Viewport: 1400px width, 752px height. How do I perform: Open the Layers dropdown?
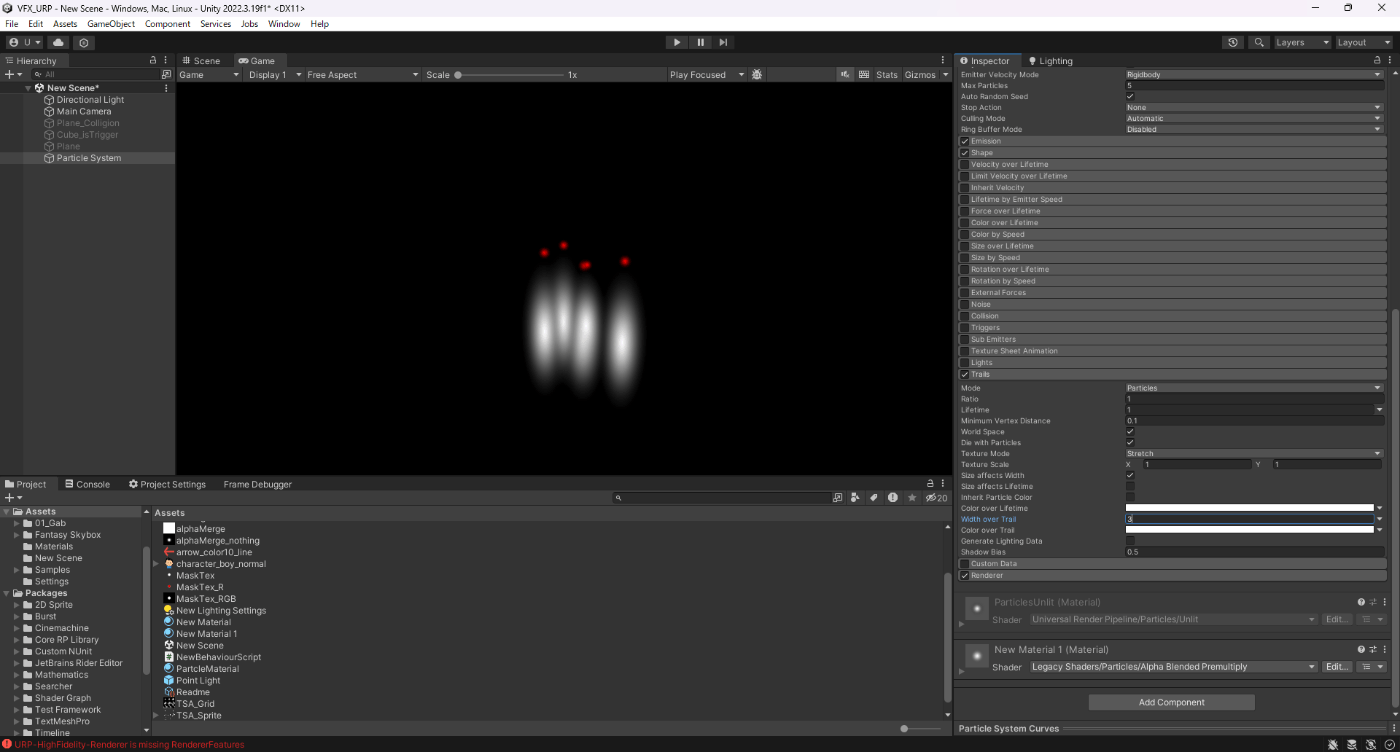1302,43
